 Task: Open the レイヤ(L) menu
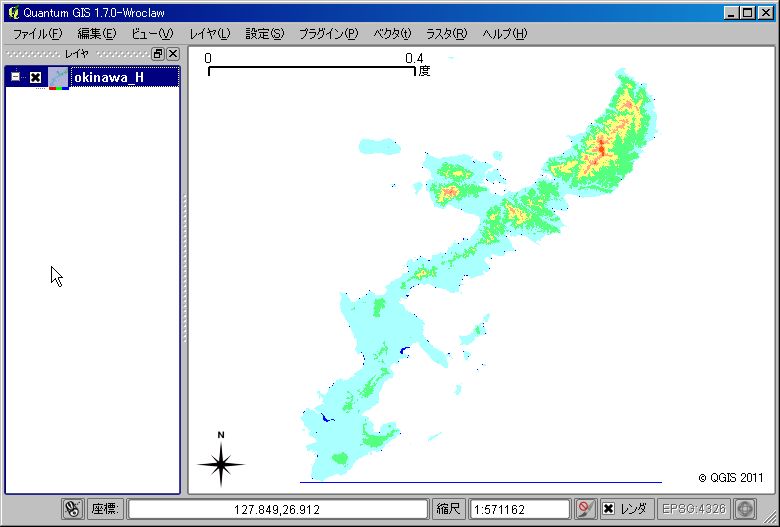[x=209, y=33]
